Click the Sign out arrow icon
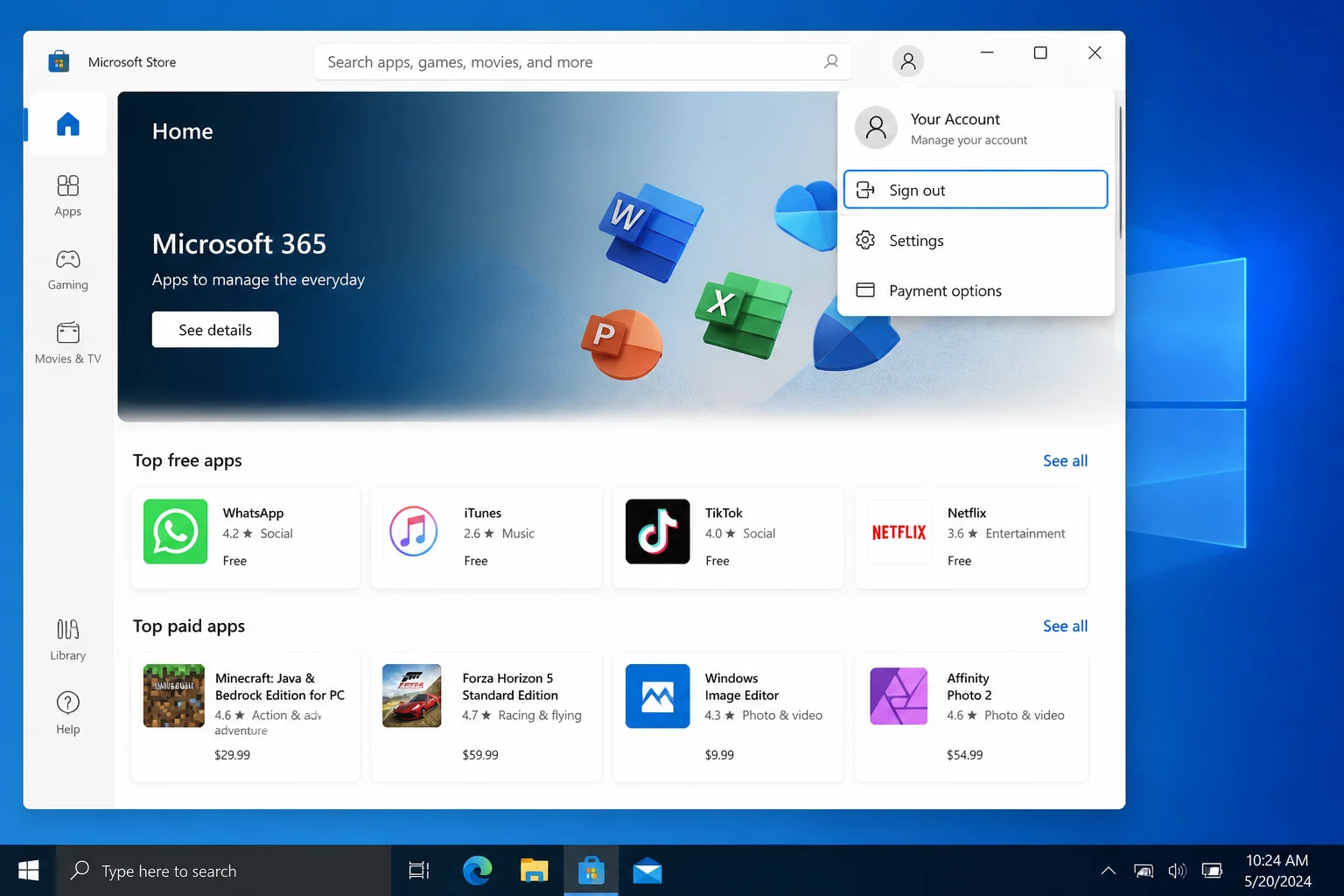Screen dimensions: 1344x896 [865, 190]
